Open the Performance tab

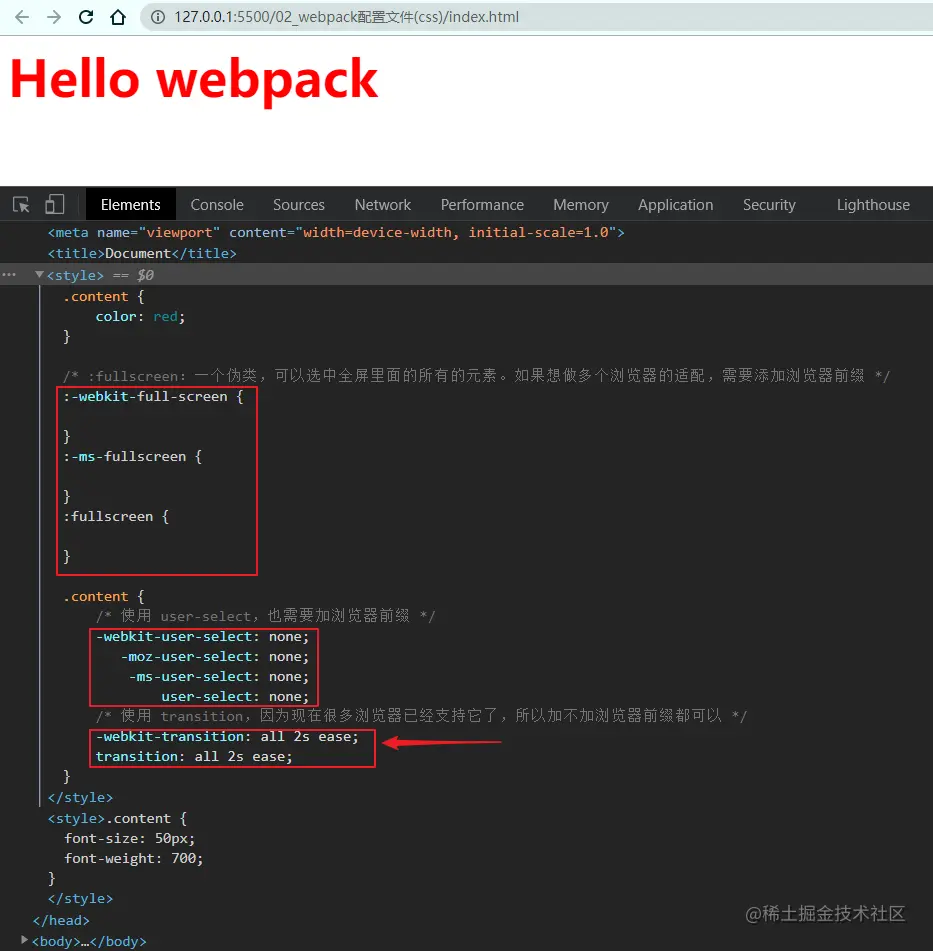tap(482, 205)
